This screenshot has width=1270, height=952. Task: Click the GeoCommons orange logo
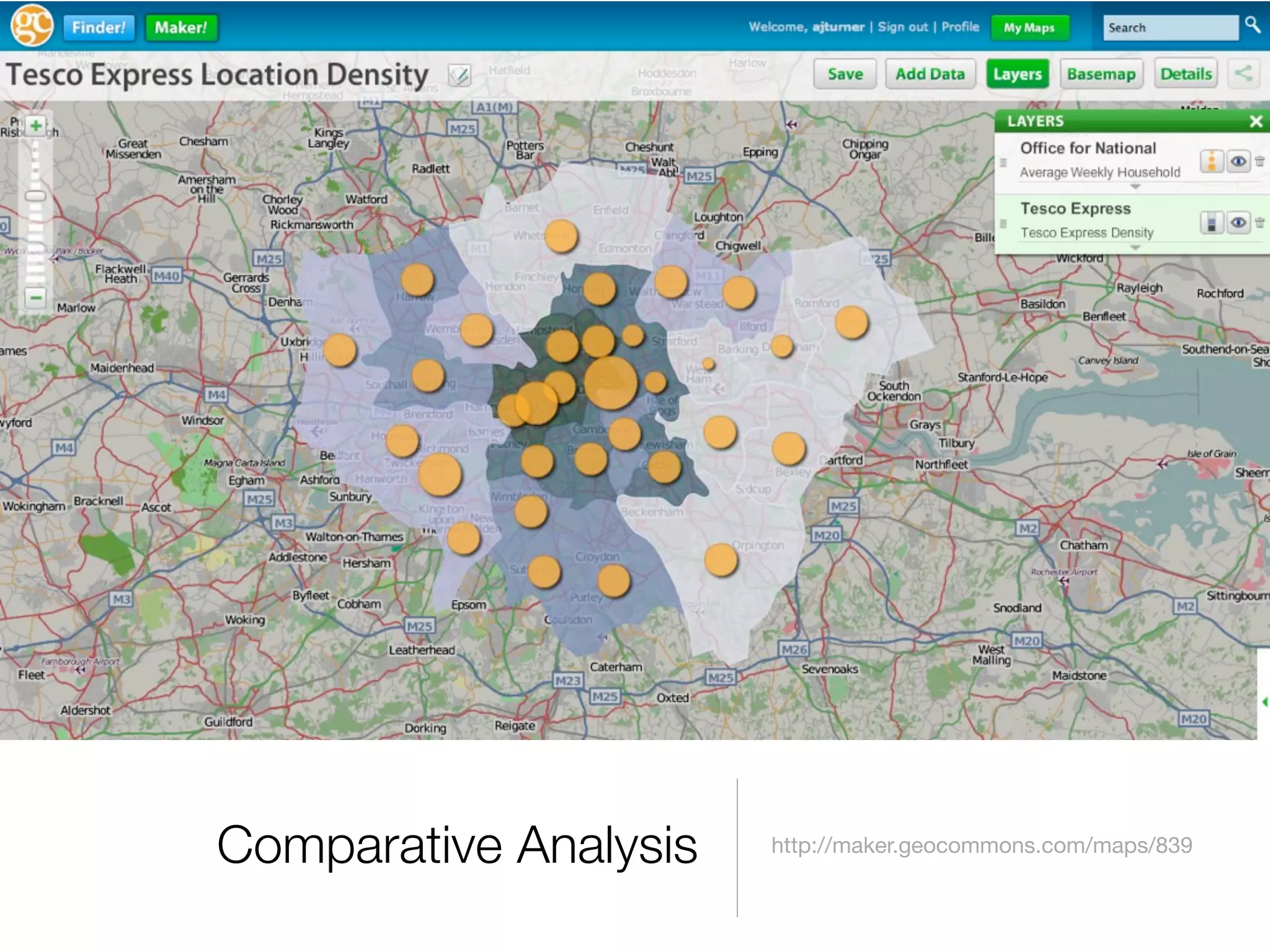(x=31, y=25)
